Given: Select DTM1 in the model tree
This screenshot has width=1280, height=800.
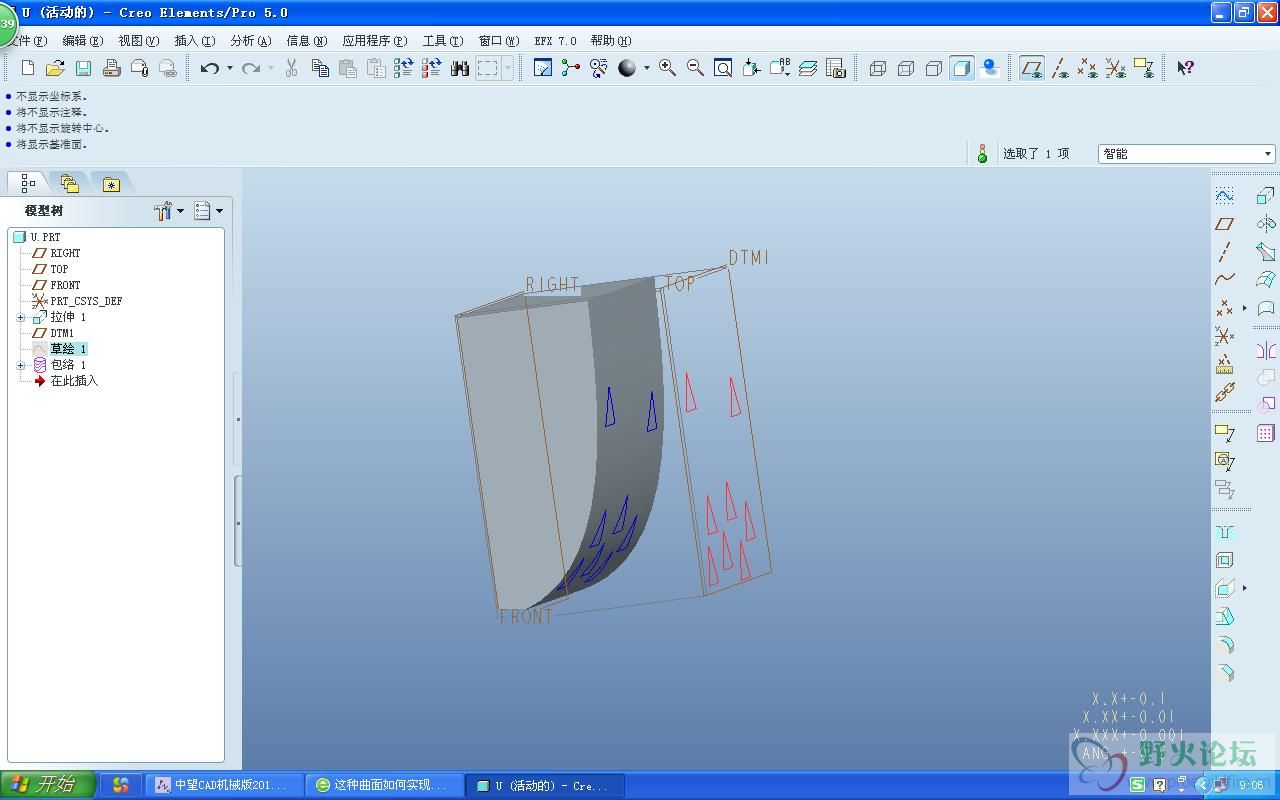Looking at the screenshot, I should (x=62, y=333).
